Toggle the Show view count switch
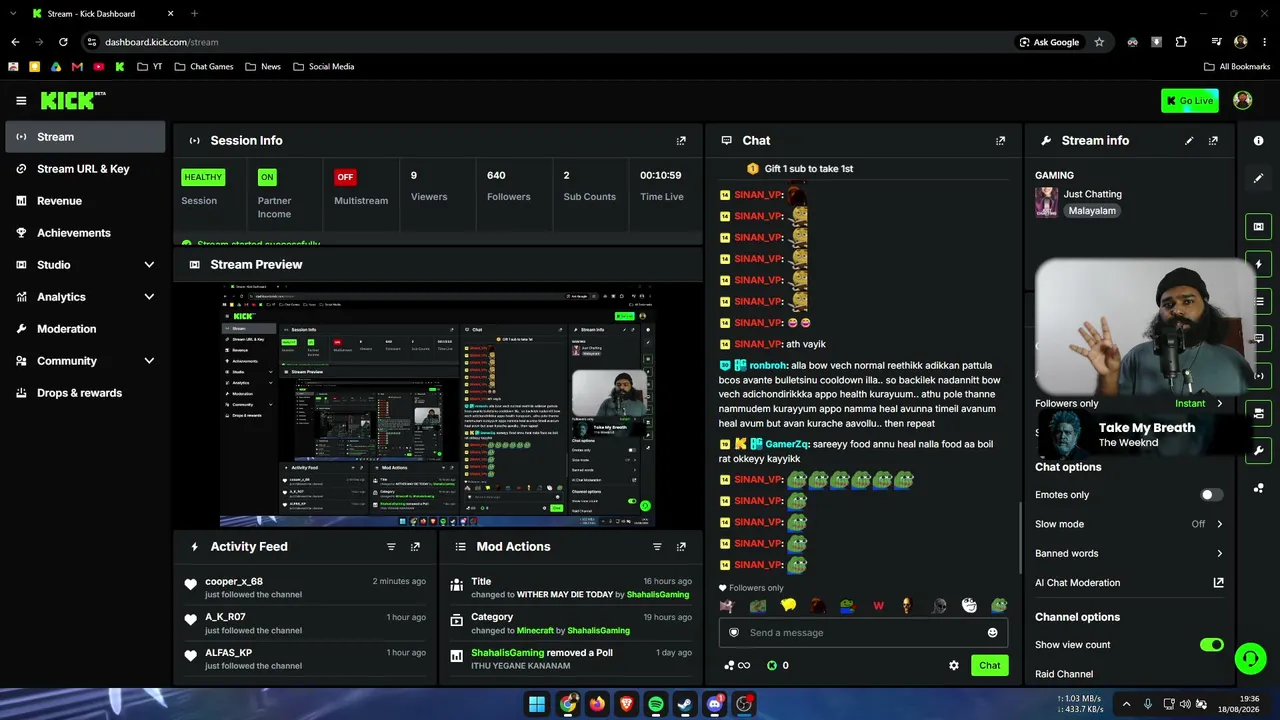This screenshot has height=720, width=1280. [1211, 645]
